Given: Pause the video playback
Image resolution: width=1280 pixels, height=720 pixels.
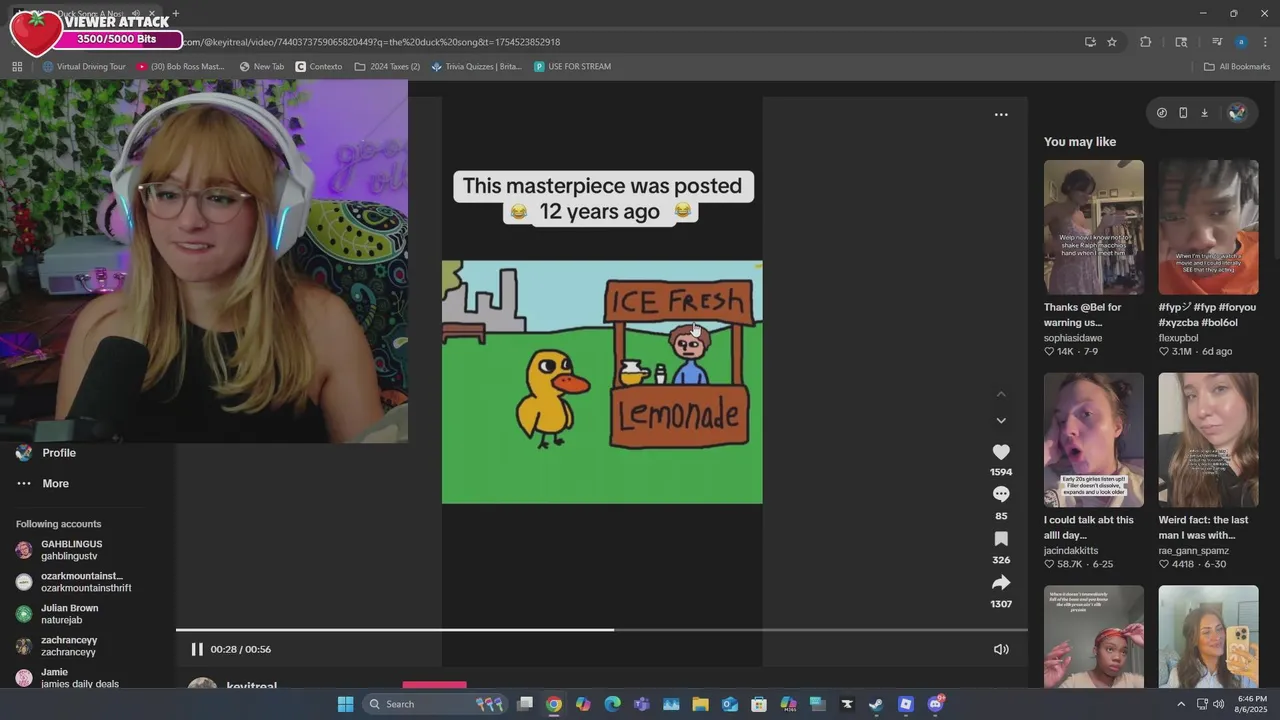Looking at the screenshot, I should click(x=197, y=649).
